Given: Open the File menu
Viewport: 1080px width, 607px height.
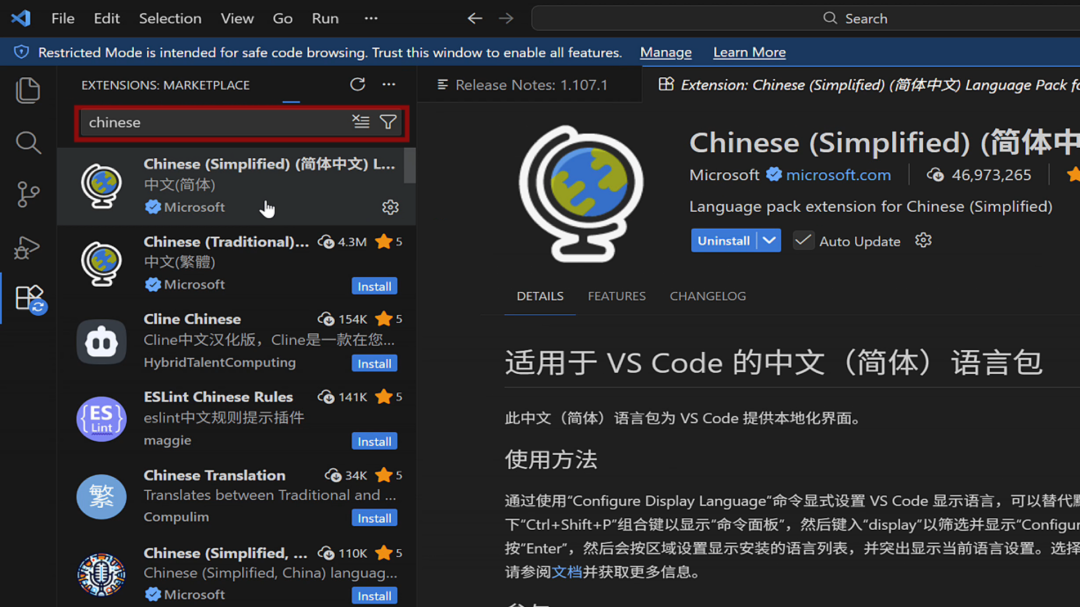Looking at the screenshot, I should click(63, 18).
